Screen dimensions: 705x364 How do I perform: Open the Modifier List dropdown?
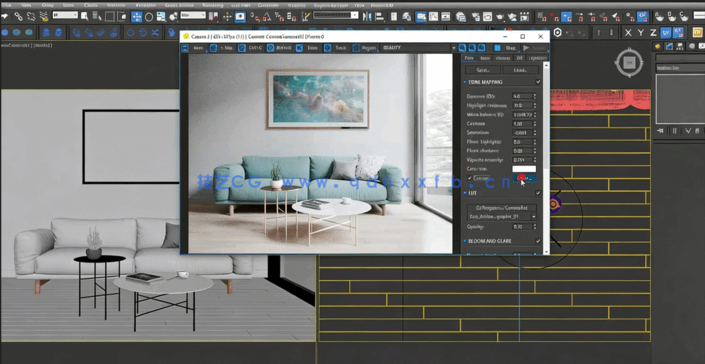(680, 68)
